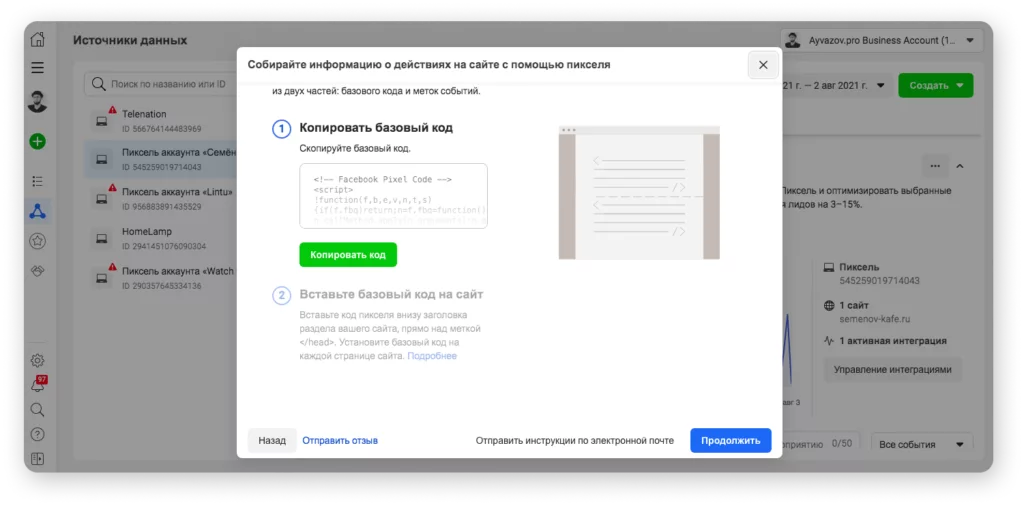Open the help question mark icon

point(38,434)
